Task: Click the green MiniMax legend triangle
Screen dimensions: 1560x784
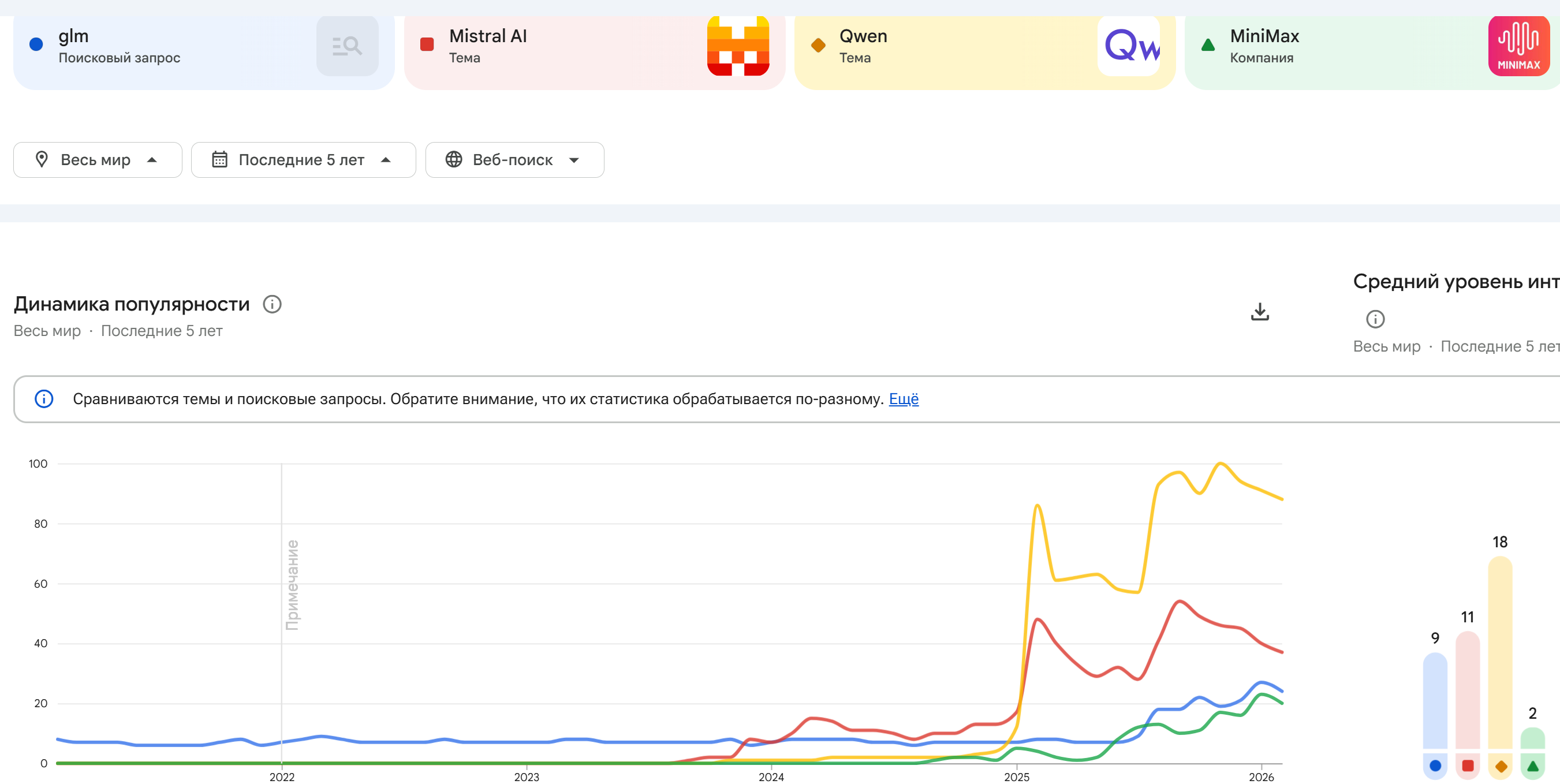Action: [x=1208, y=44]
